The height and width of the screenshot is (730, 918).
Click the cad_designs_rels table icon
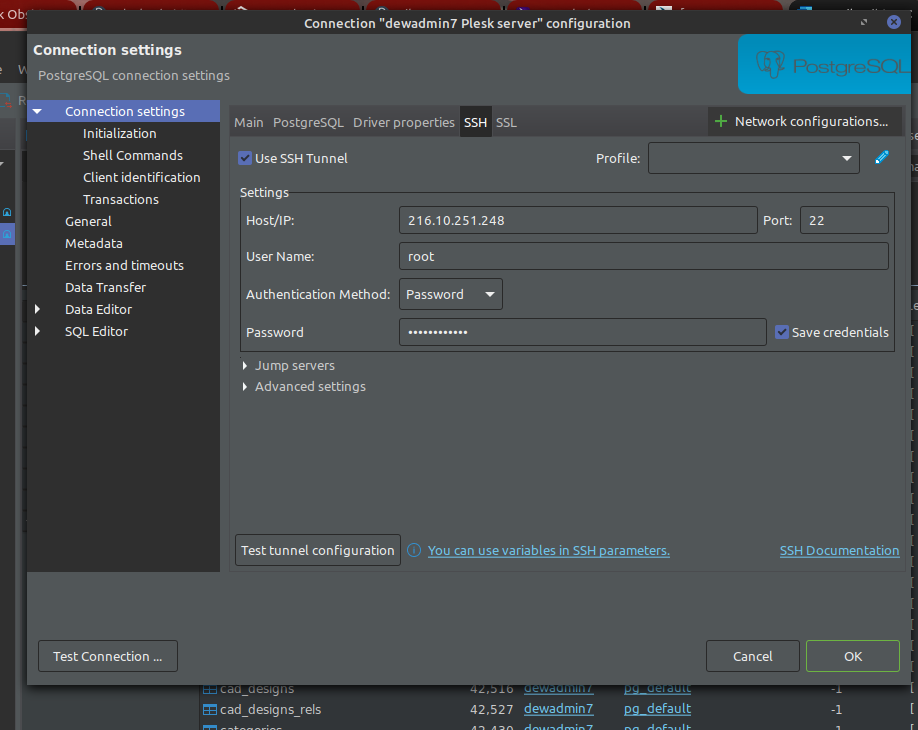(210, 709)
